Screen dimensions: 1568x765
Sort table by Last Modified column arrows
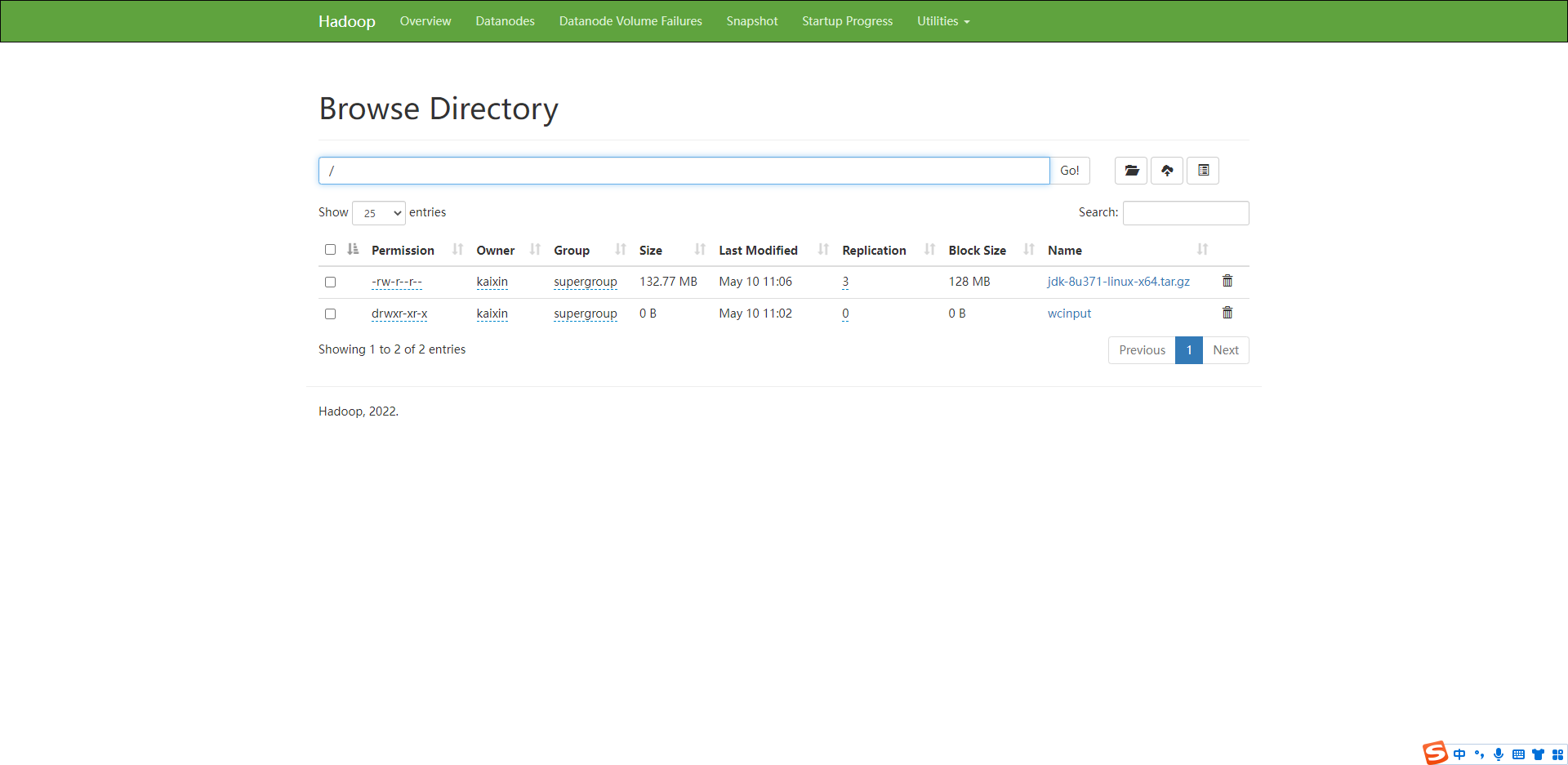[x=823, y=249]
